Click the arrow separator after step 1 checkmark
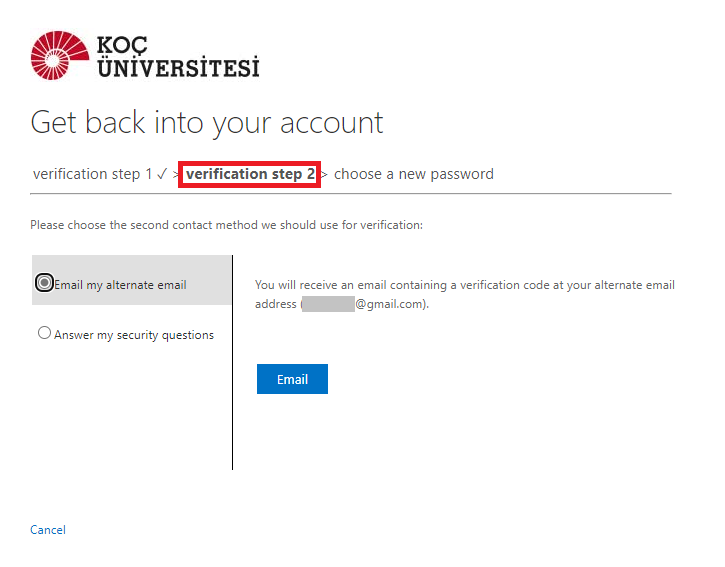 176,175
